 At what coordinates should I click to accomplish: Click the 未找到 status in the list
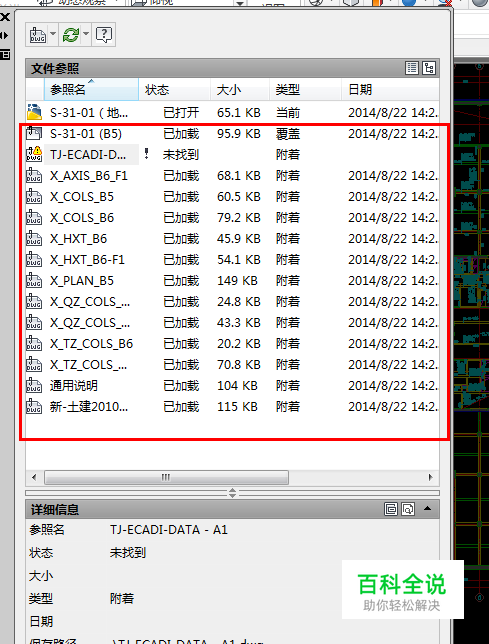[x=181, y=154]
